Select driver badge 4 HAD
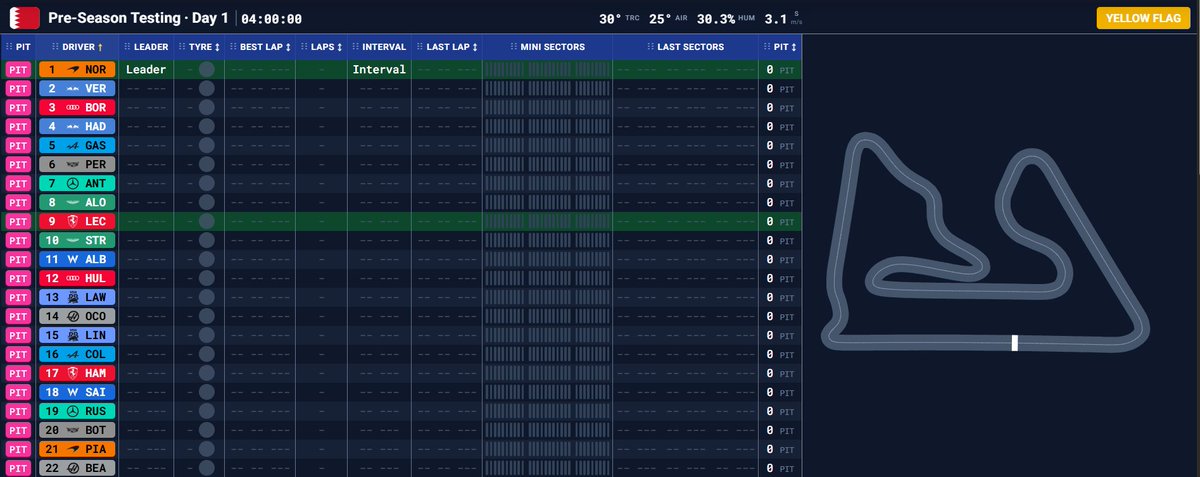 click(x=76, y=126)
